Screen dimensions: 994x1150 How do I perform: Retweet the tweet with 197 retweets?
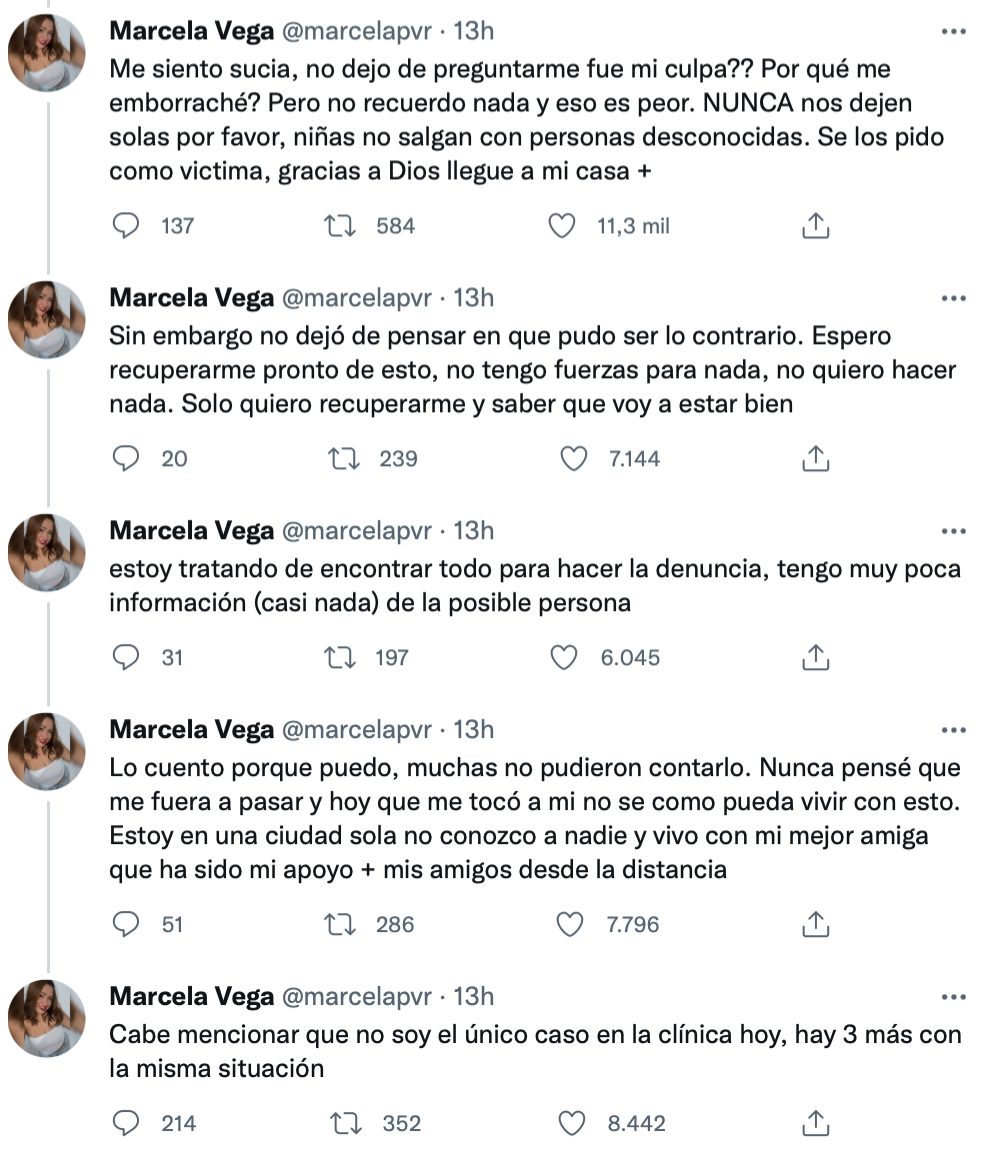click(341, 657)
